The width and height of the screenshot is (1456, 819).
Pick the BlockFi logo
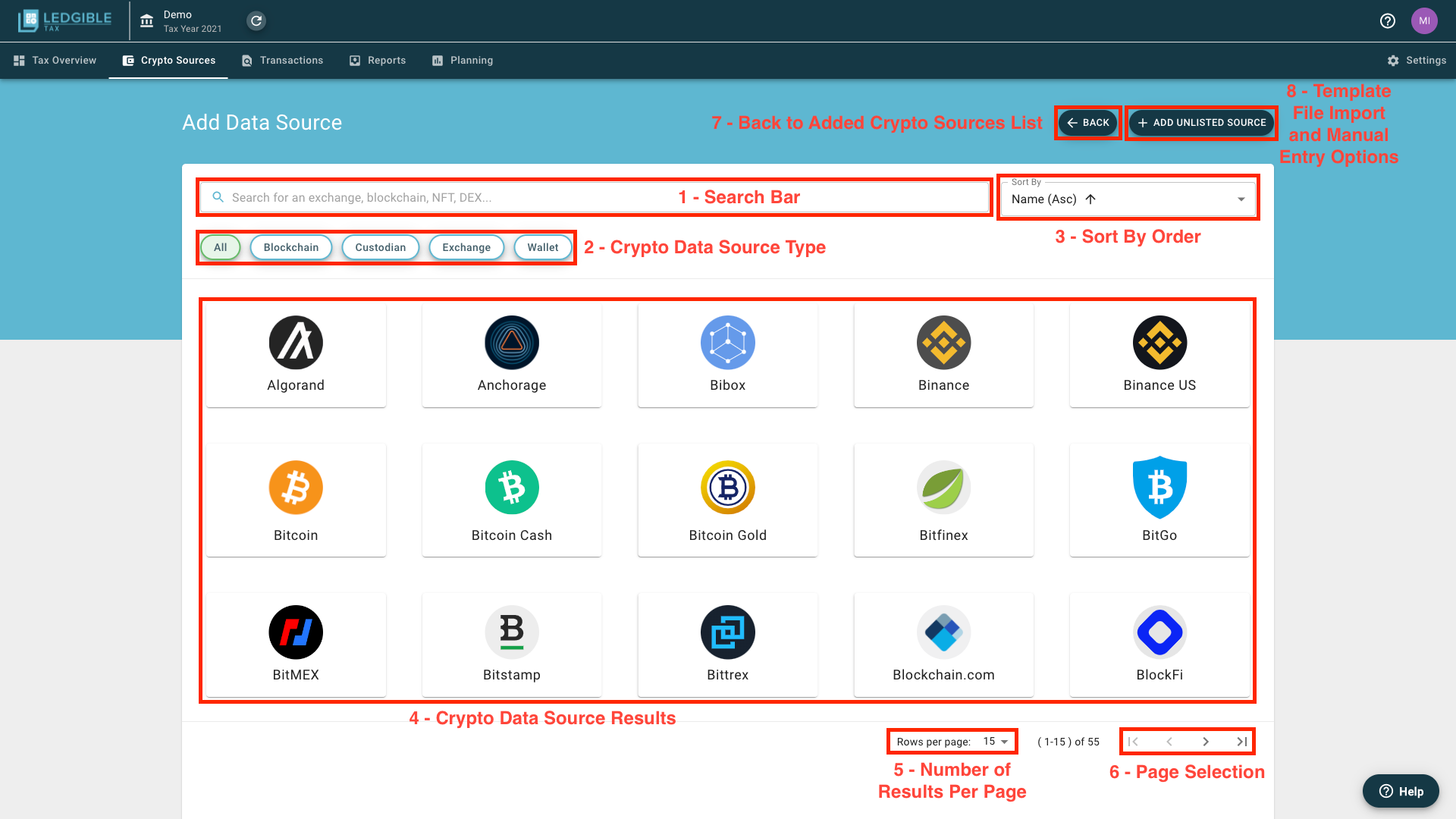pyautogui.click(x=1160, y=632)
